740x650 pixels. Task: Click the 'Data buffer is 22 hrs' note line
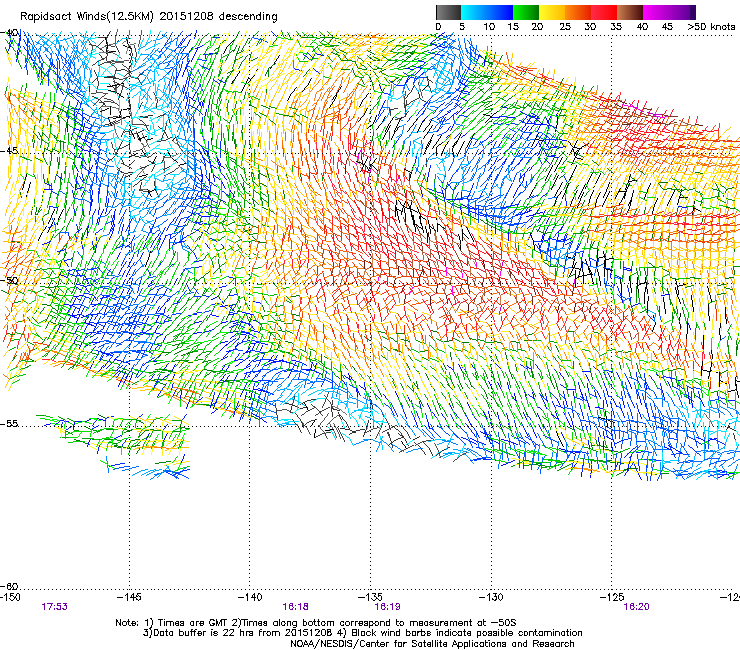(362, 633)
